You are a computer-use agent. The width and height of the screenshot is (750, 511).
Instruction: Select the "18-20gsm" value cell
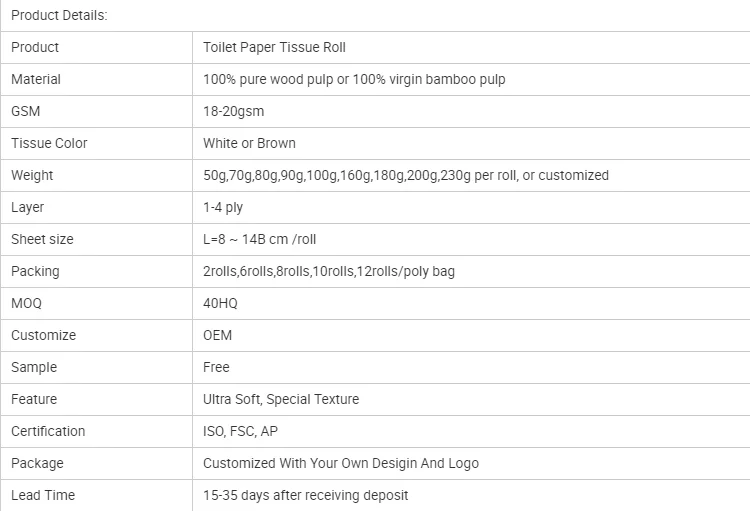coord(234,111)
